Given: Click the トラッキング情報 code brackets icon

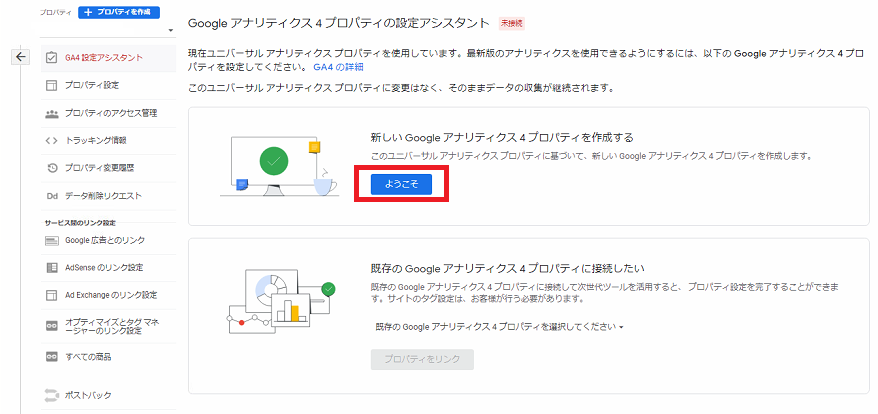Looking at the screenshot, I should point(52,141).
